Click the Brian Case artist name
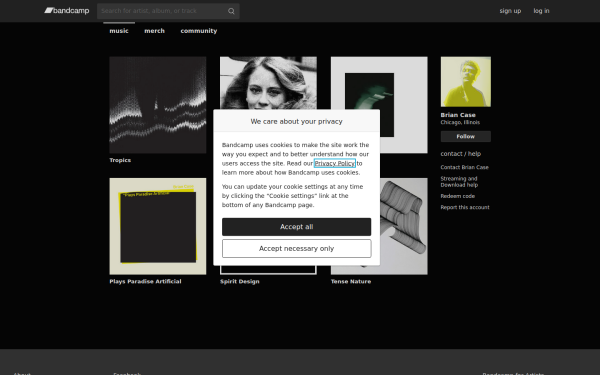This screenshot has height=375, width=600. 458,115
